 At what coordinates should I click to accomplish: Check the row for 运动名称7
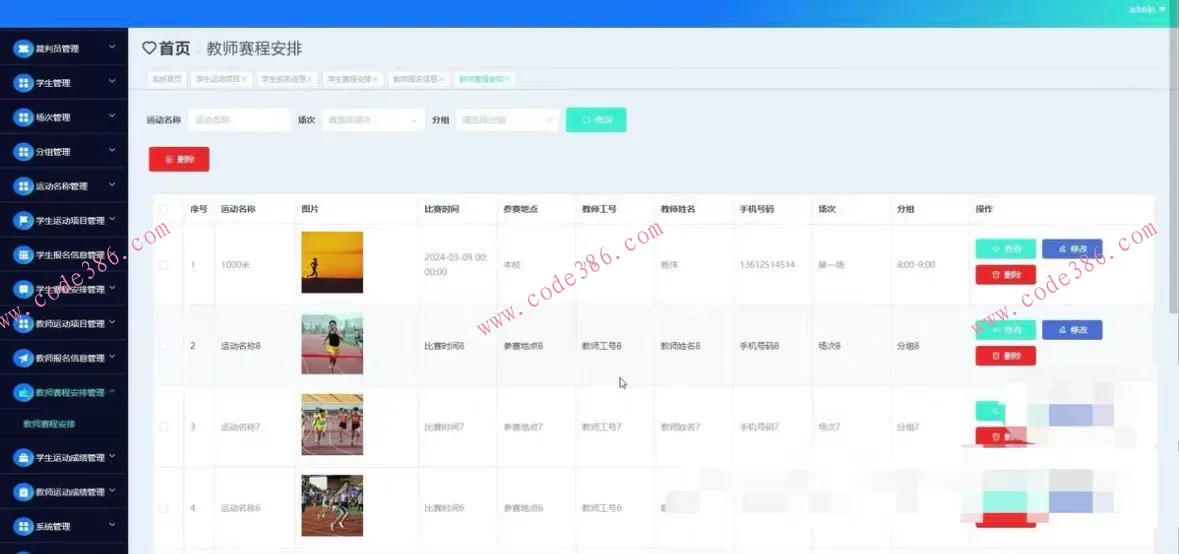(164, 427)
